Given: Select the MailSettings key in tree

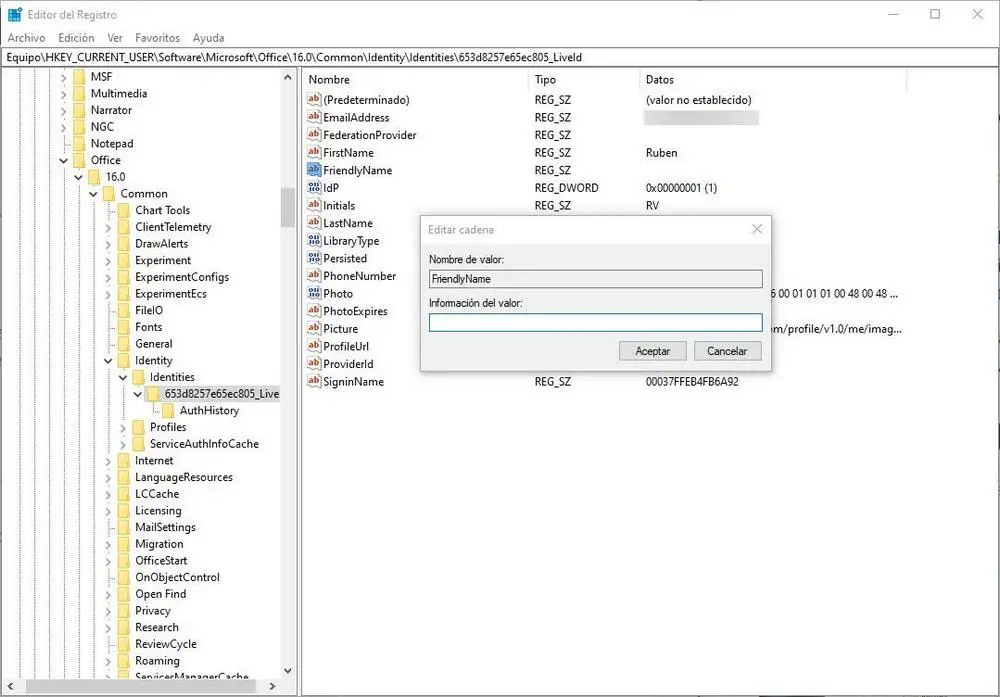Looking at the screenshot, I should tap(165, 527).
